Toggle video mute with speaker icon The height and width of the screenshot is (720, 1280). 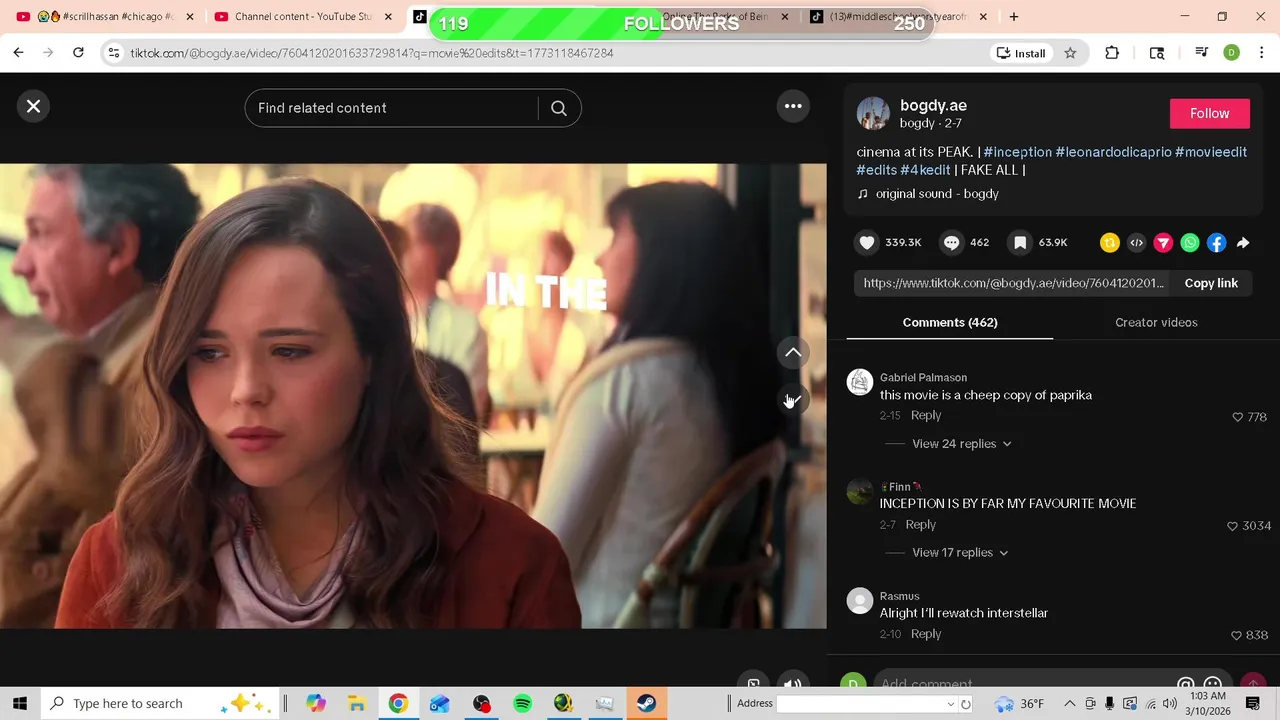tap(792, 685)
